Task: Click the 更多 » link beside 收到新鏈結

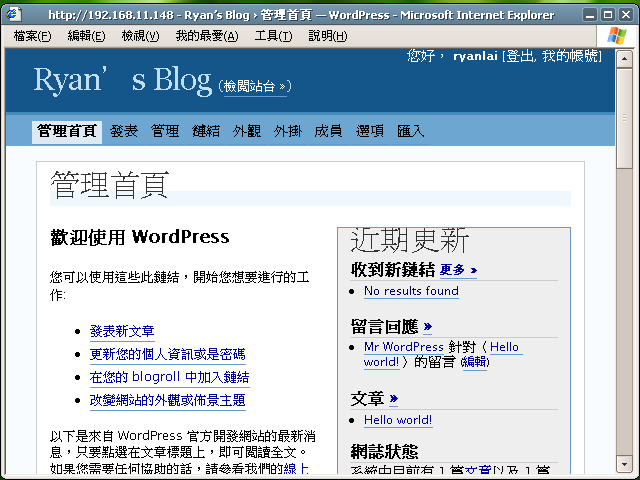Action: pos(458,270)
